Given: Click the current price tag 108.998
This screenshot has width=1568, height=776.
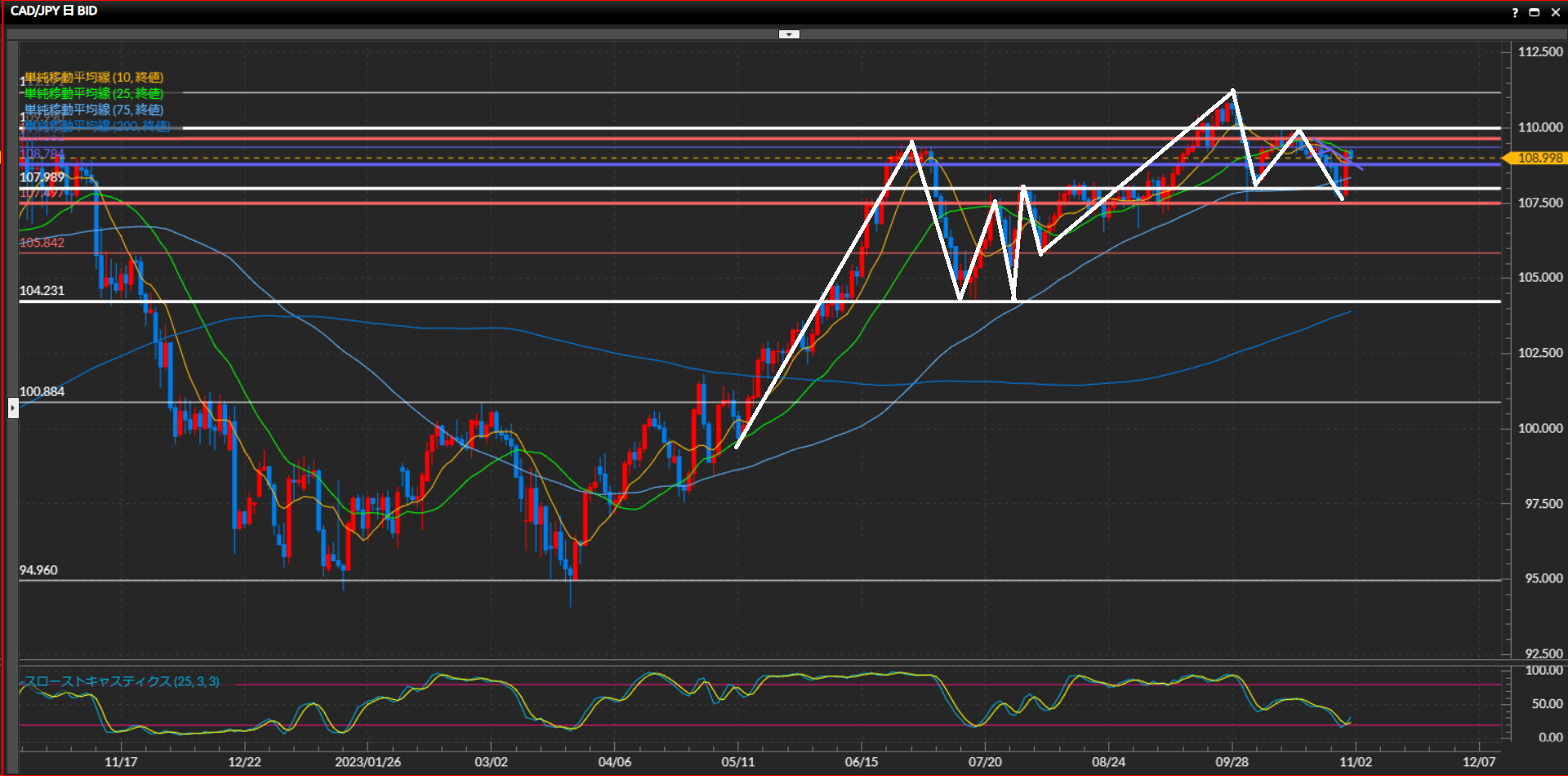Looking at the screenshot, I should click(x=1539, y=158).
